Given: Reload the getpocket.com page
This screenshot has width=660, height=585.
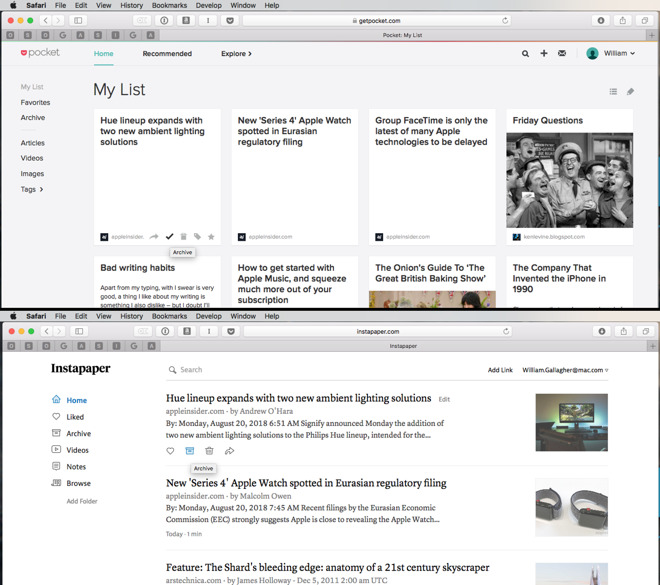Looking at the screenshot, I should [x=505, y=20].
